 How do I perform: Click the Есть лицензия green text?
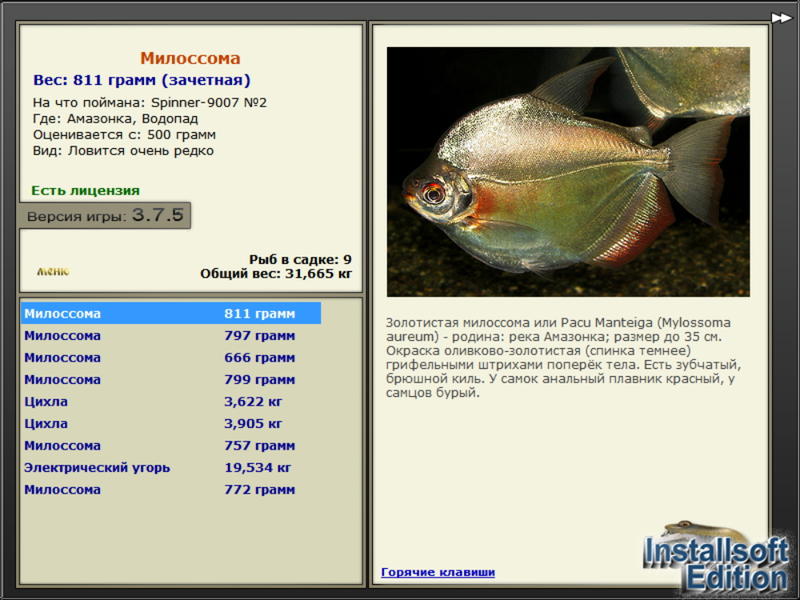[85, 191]
